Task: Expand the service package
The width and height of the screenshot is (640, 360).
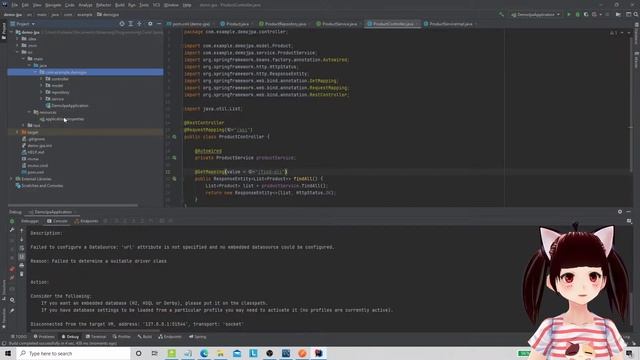Action: coord(42,99)
